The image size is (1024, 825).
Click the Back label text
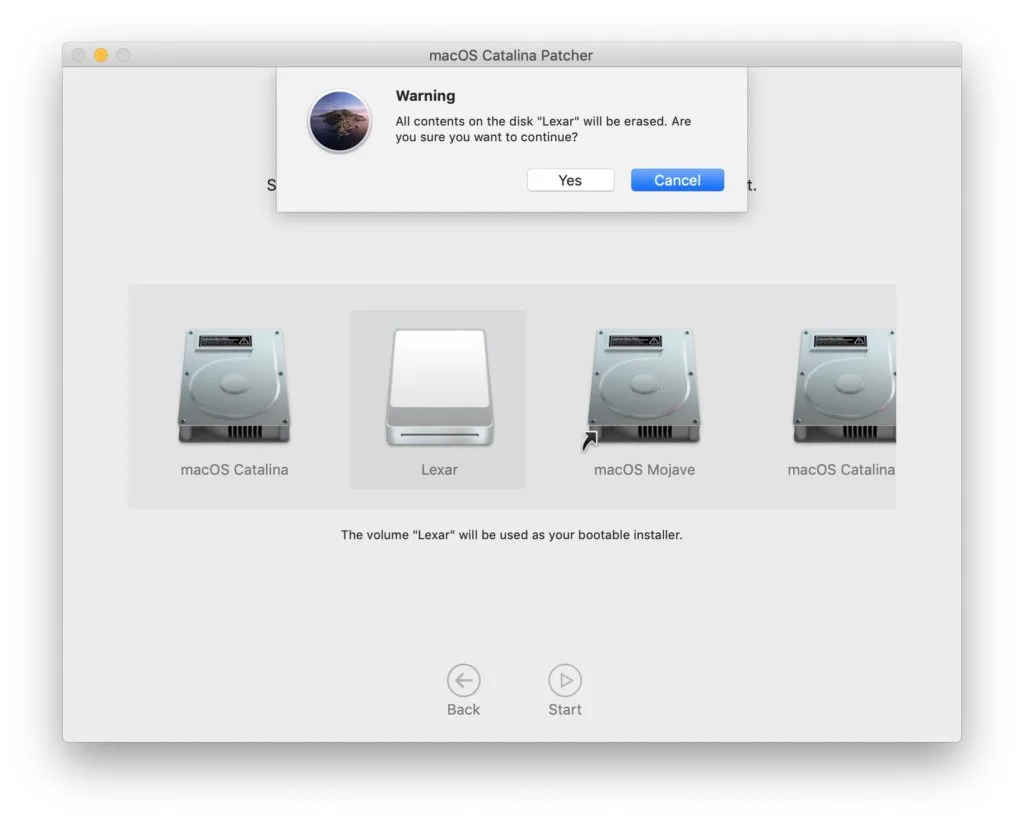click(463, 709)
